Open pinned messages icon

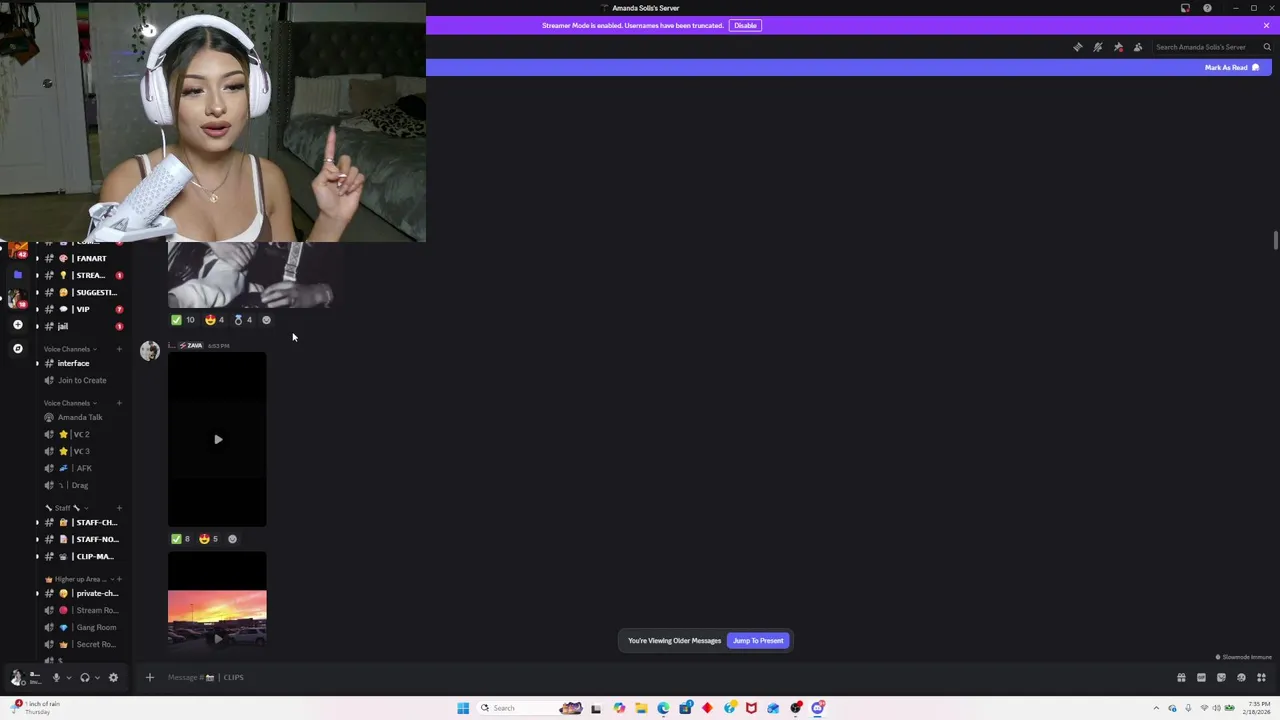(x=1118, y=47)
